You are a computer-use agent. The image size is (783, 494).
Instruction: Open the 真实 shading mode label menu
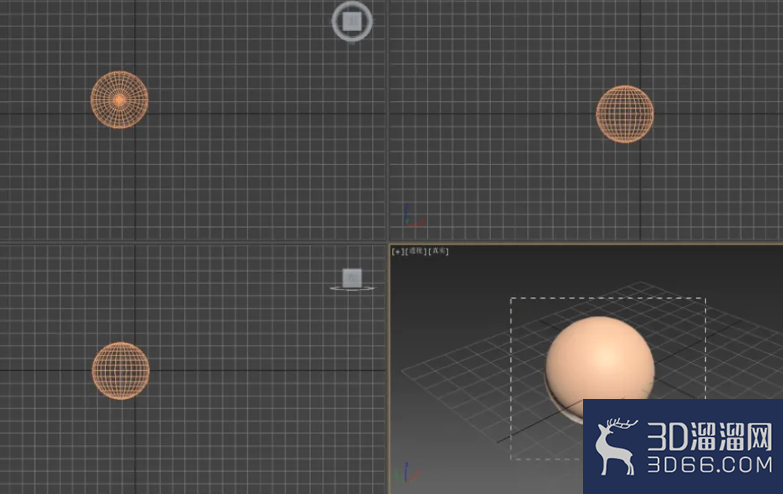438,251
